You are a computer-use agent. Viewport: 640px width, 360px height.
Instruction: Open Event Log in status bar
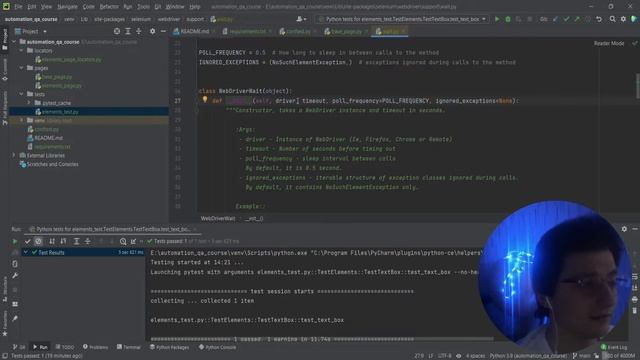tap(614, 347)
